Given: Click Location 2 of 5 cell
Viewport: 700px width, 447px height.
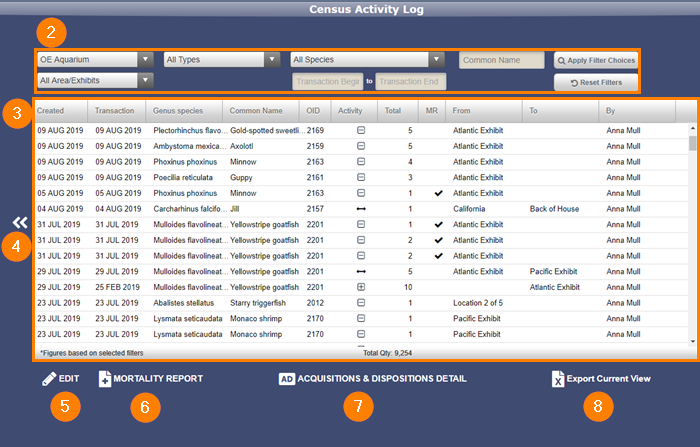Looking at the screenshot, I should [x=478, y=303].
